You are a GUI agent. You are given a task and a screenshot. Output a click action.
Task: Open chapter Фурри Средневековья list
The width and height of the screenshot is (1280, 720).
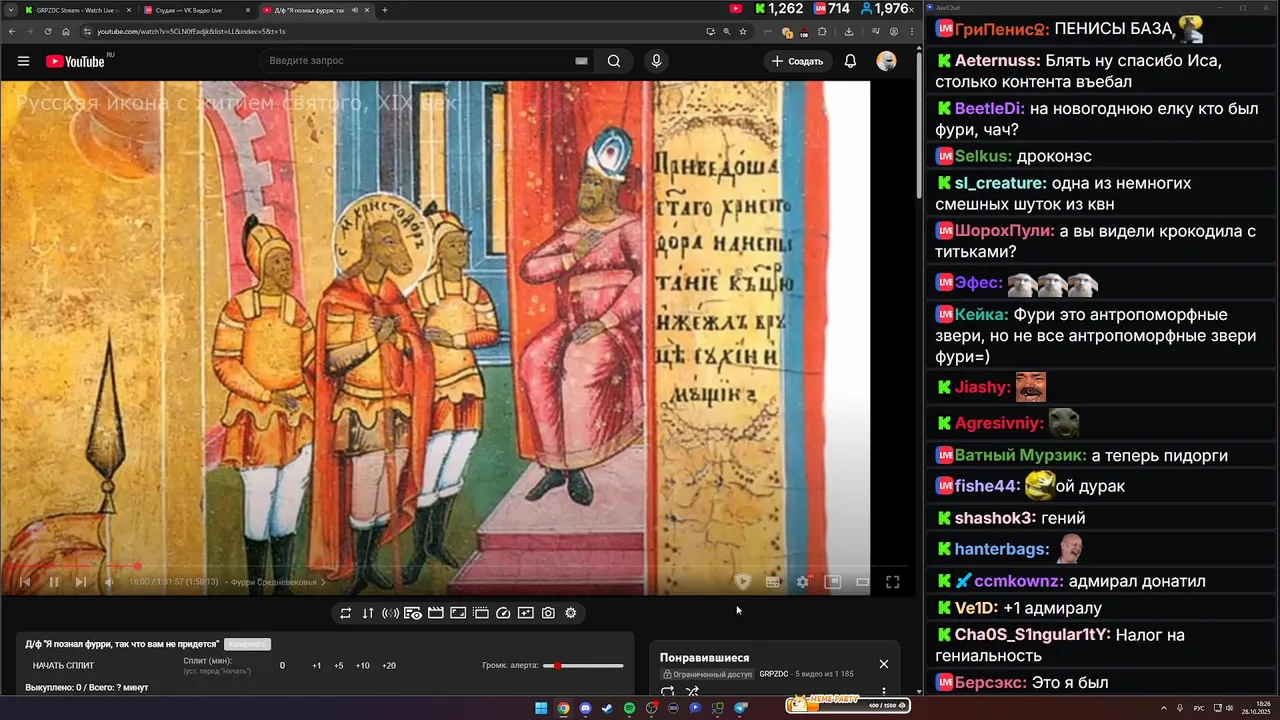point(276,582)
